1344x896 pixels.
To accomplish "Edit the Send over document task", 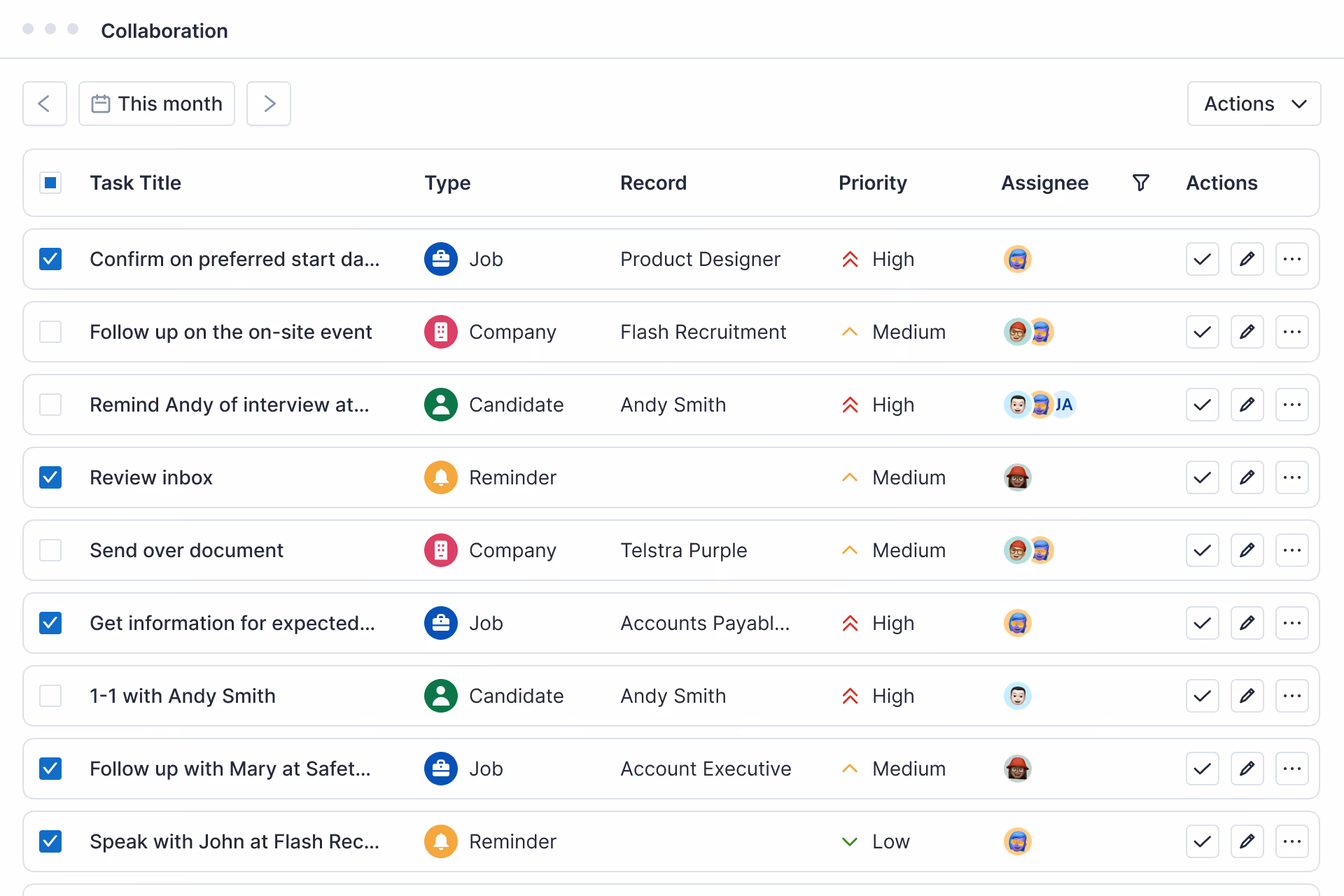I will [1247, 550].
